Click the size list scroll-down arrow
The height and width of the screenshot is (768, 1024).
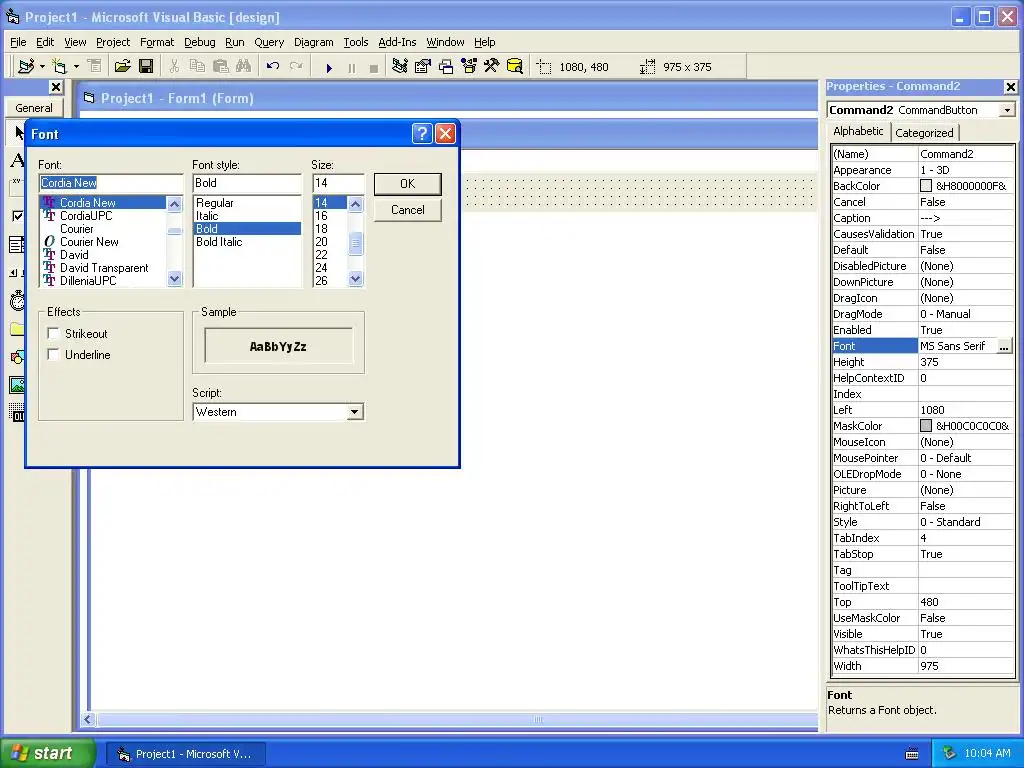coord(355,279)
